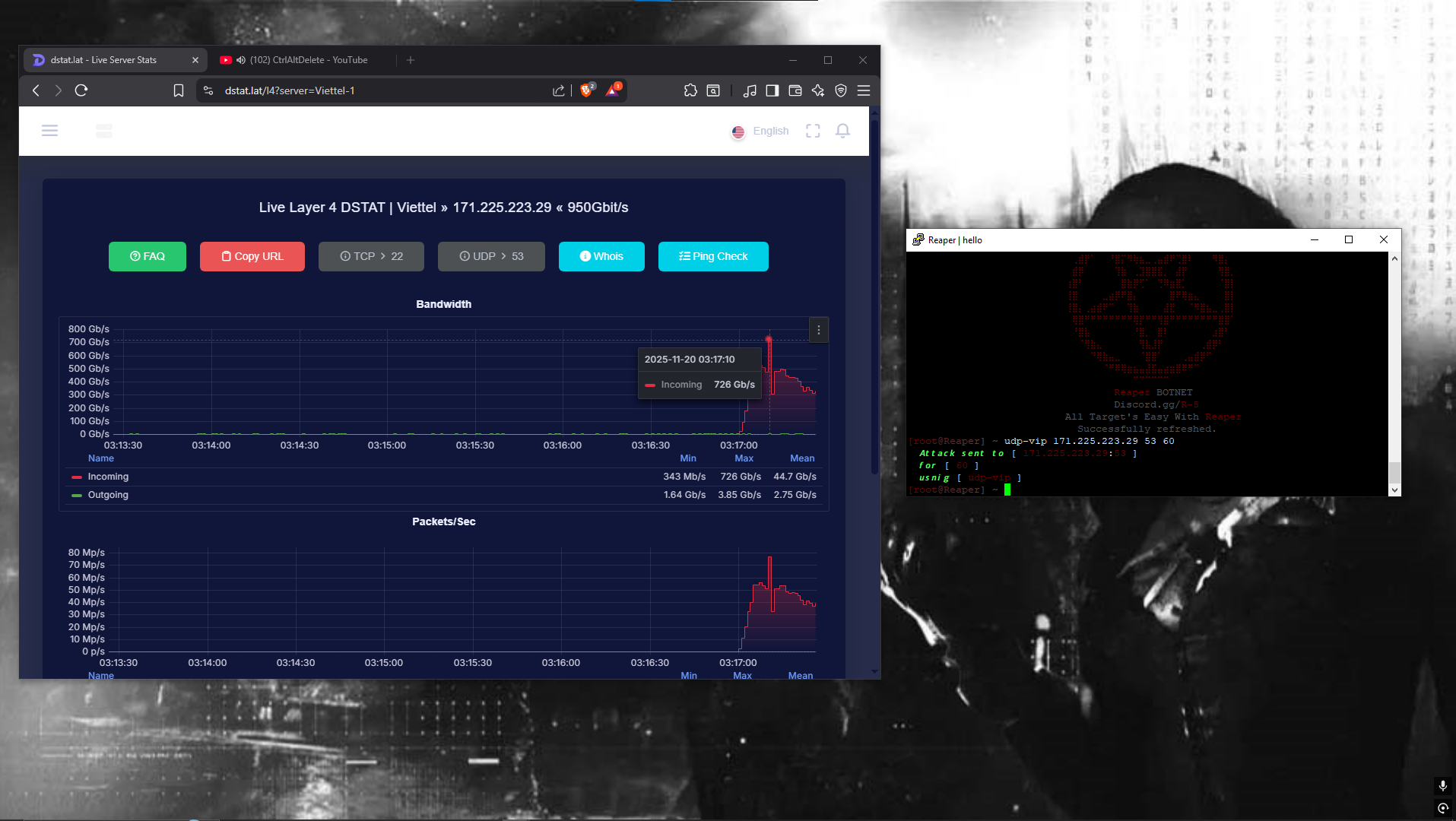This screenshot has height=821, width=1456.
Task: Open the Brave Rewards triangle icon
Action: pos(612,90)
